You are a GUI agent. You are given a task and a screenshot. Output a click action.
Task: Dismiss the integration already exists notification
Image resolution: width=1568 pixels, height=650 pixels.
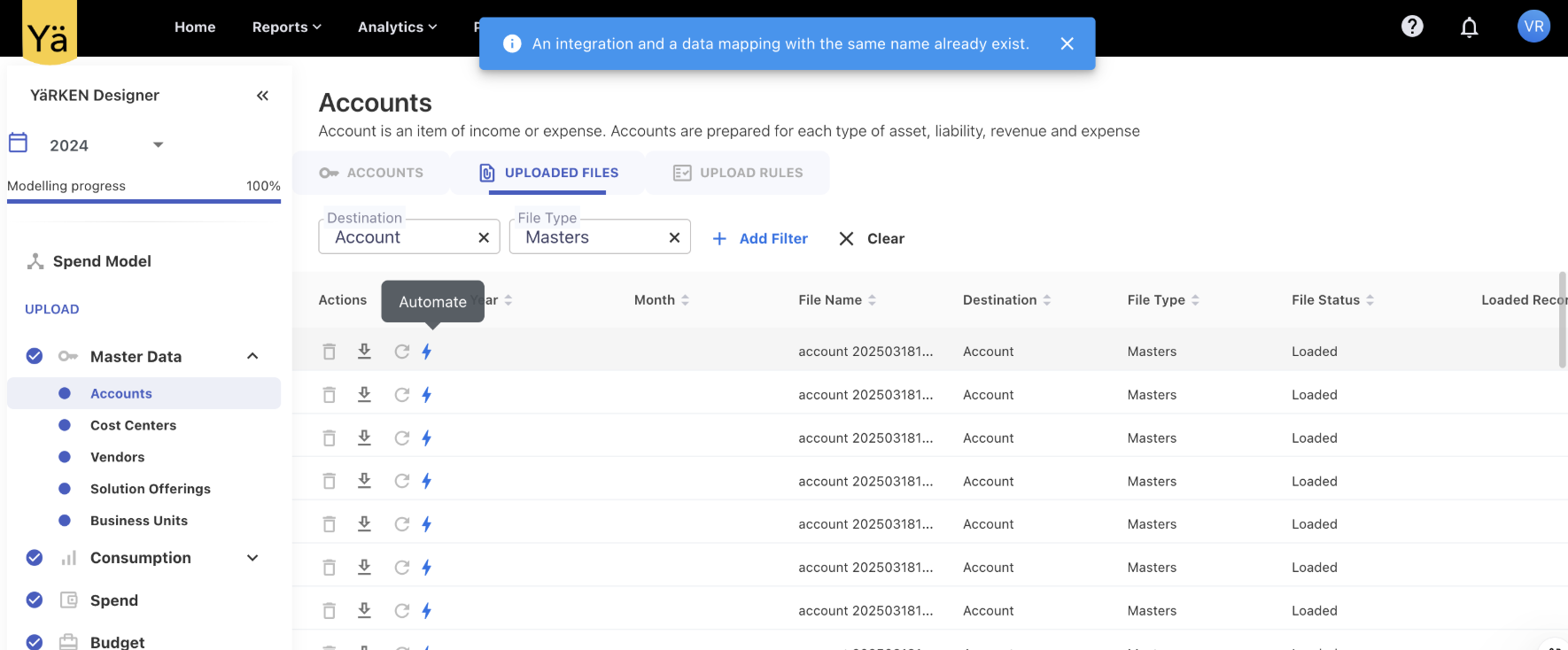(x=1067, y=43)
